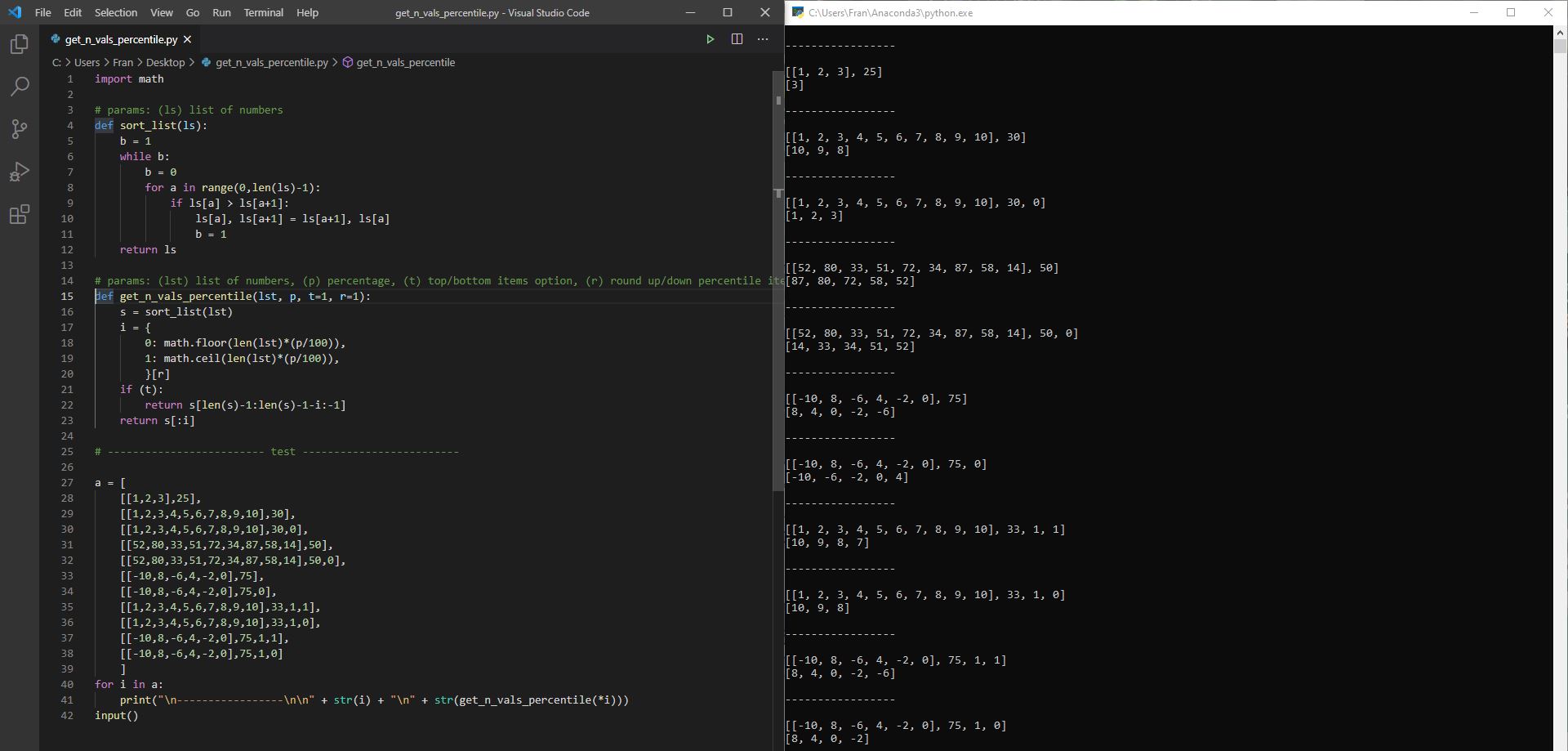Click the 'def get_n_vals_percentile' definition line
Image resolution: width=1568 pixels, height=751 pixels.
(x=233, y=296)
